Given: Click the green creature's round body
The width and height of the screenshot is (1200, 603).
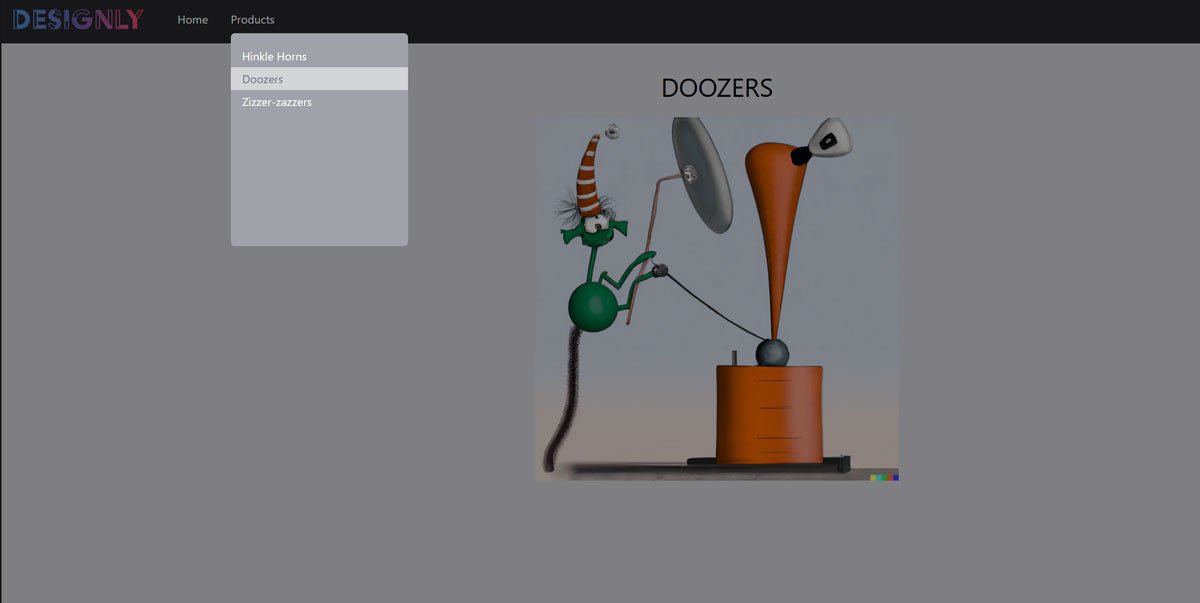Looking at the screenshot, I should pos(592,307).
